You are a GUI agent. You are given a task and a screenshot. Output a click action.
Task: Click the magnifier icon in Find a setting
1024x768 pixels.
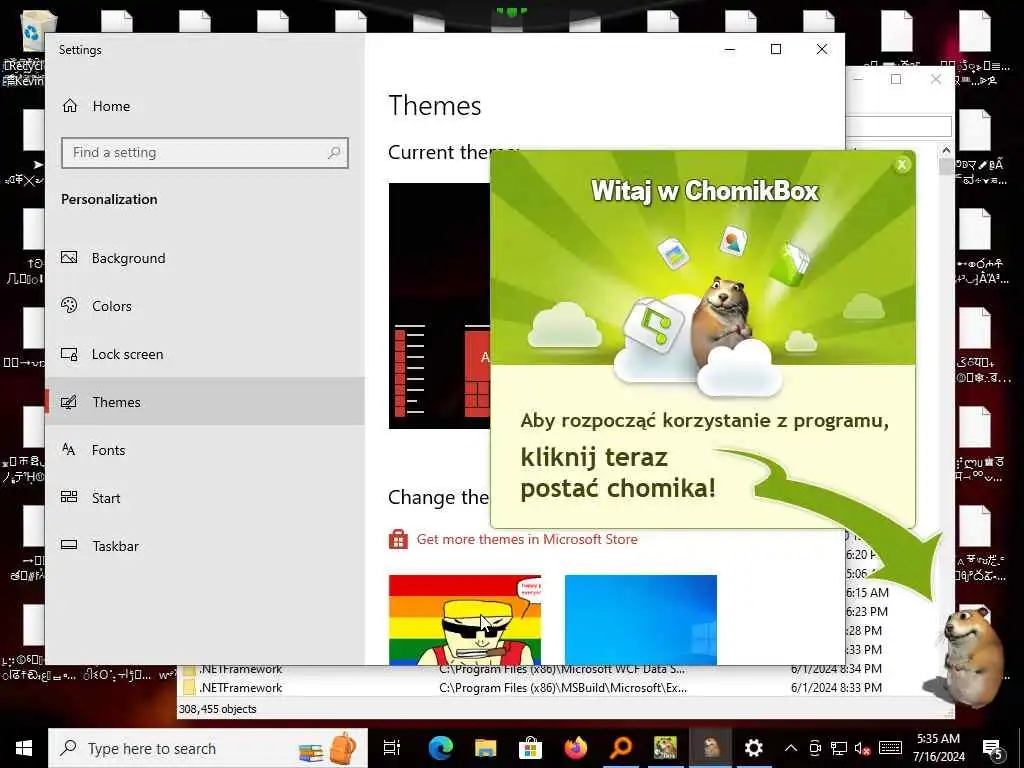tap(334, 153)
